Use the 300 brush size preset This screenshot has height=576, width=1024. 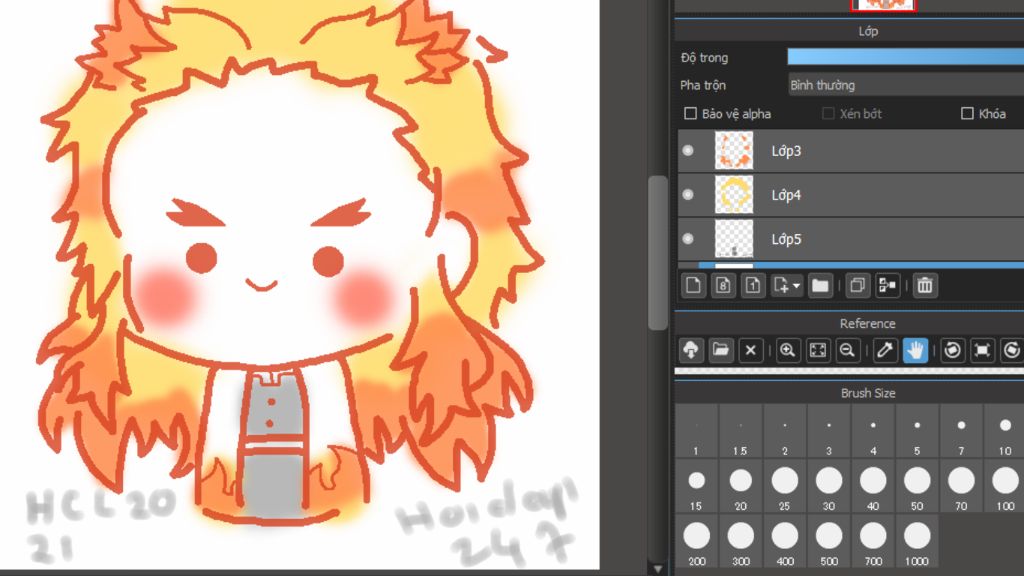[741, 541]
